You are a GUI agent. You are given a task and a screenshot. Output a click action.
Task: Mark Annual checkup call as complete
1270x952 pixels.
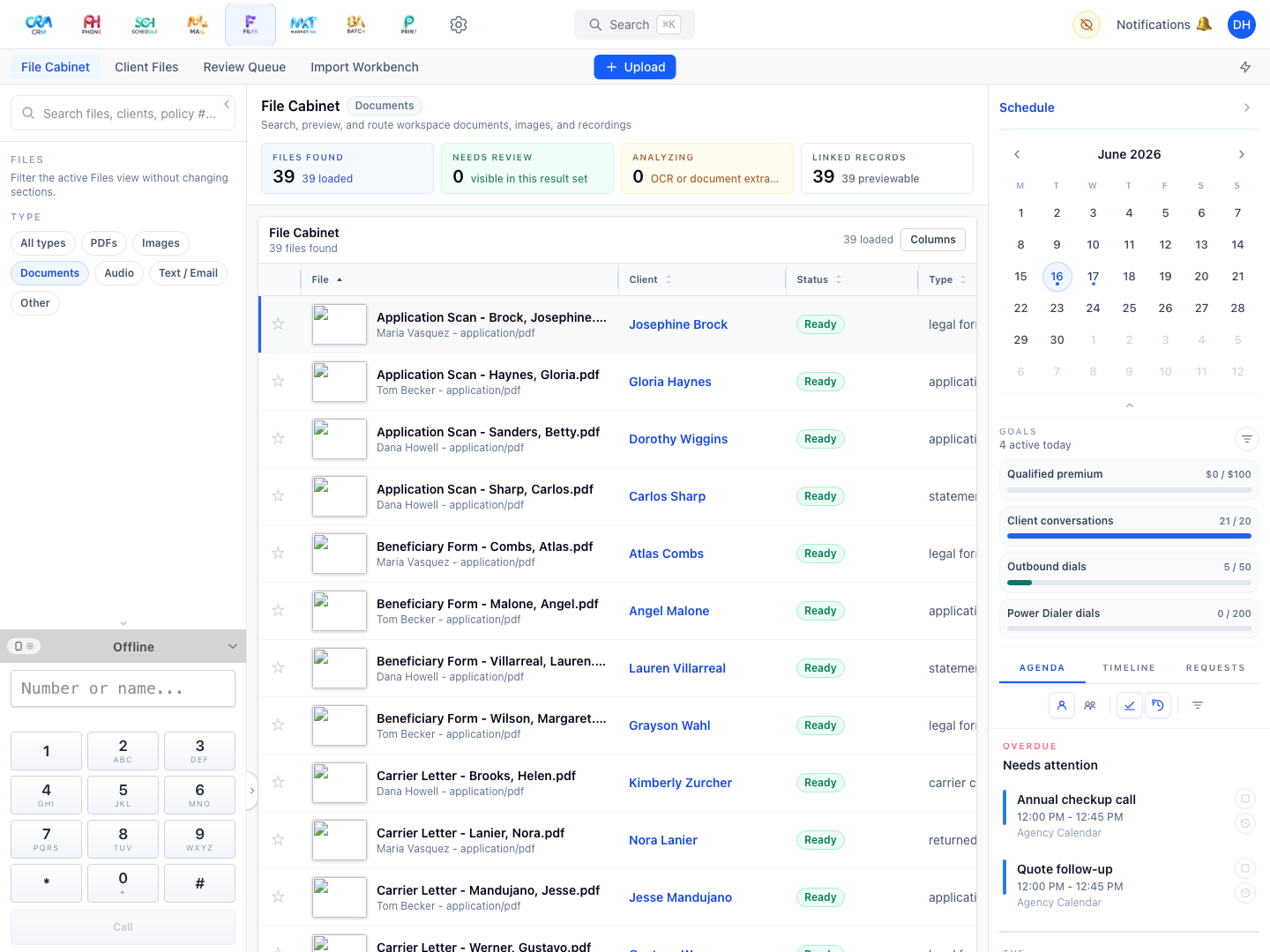coord(1244,799)
